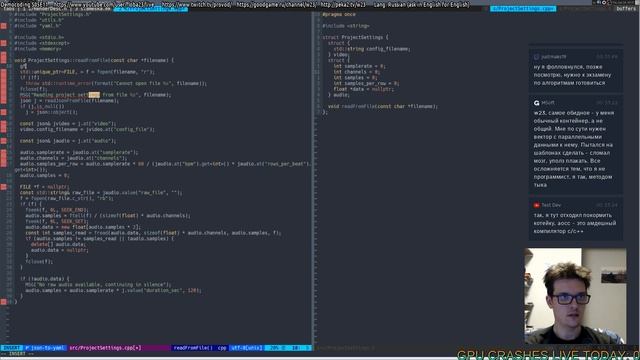
Task: Click scrolling 'GPU CRASHES LIVE TODAY' ticker
Action: (x=548, y=354)
